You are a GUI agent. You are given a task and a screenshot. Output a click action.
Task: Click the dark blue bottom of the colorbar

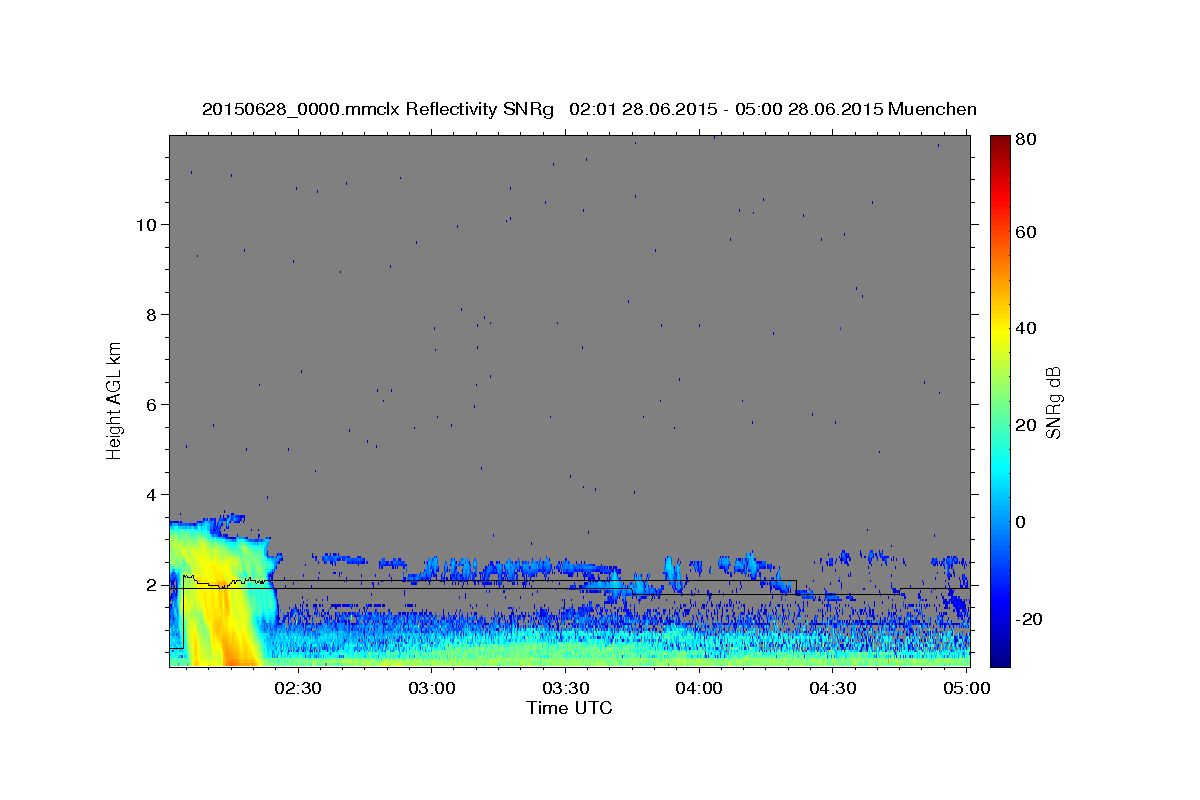point(1000,658)
